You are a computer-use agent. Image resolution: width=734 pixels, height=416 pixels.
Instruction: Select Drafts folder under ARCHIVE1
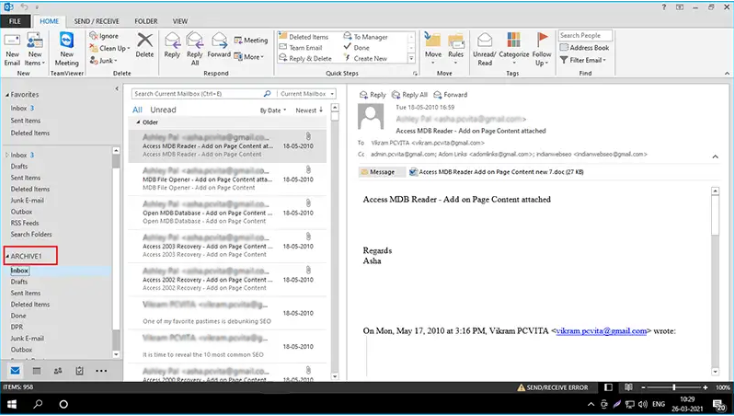[x=19, y=282]
